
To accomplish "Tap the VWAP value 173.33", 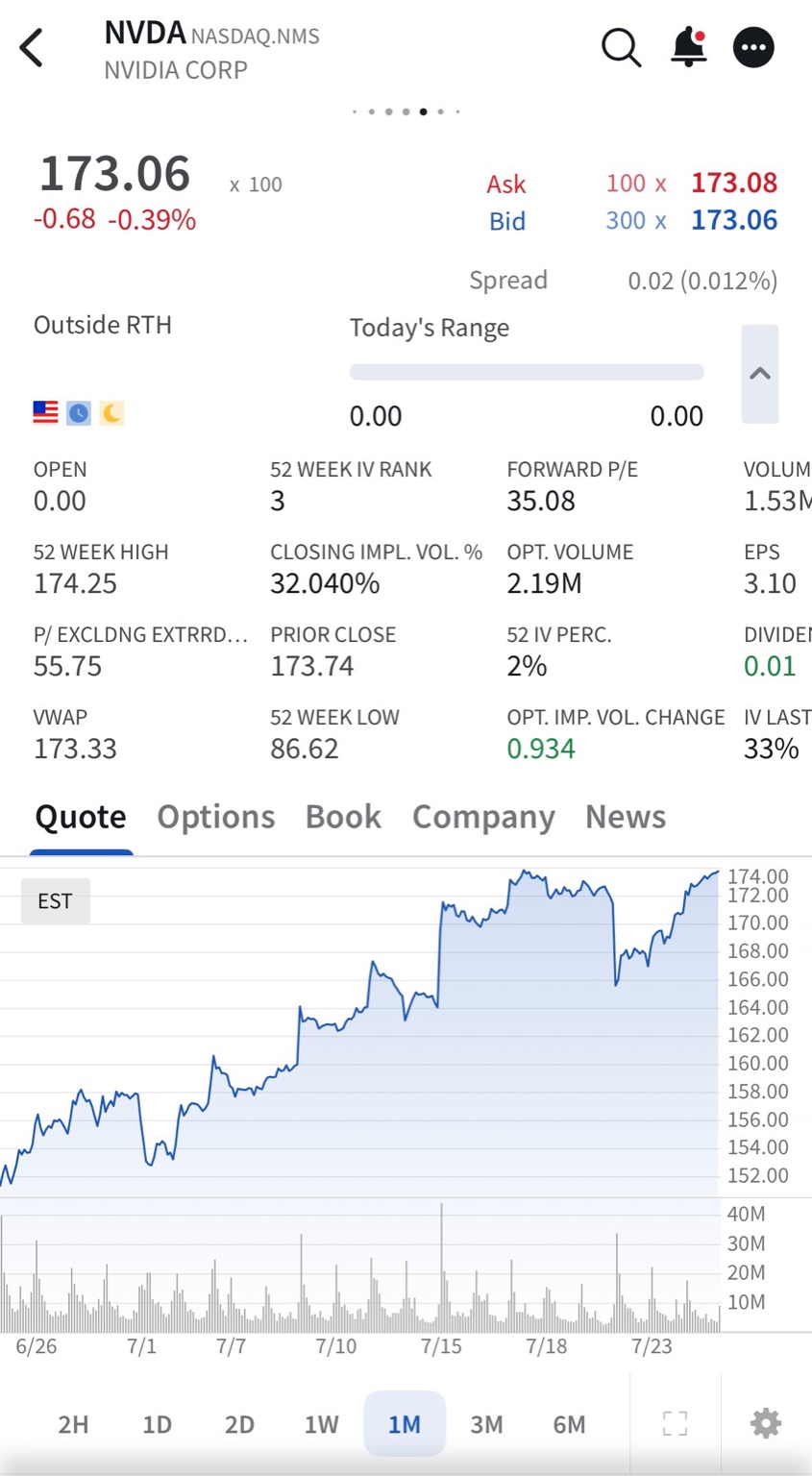I will [75, 749].
